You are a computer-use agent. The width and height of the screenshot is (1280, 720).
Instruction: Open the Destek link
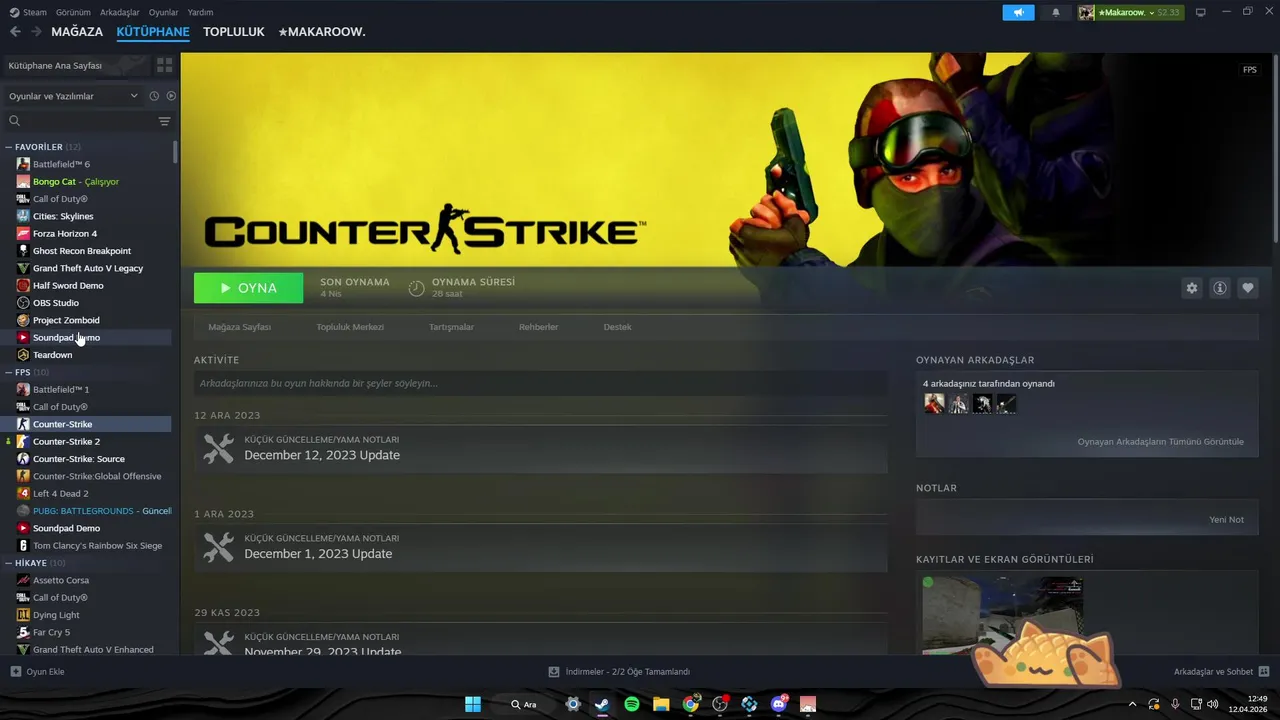pyautogui.click(x=617, y=327)
